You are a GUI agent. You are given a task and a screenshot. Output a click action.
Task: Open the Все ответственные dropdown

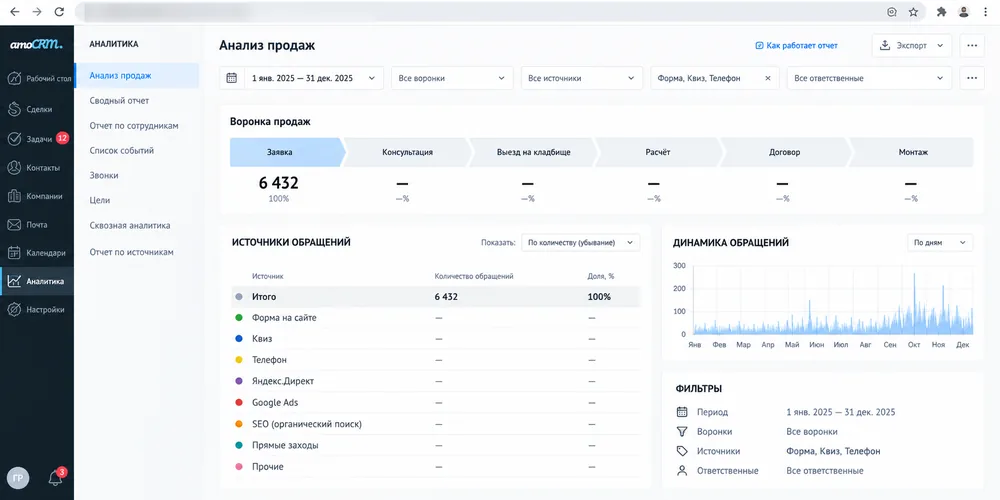click(869, 78)
